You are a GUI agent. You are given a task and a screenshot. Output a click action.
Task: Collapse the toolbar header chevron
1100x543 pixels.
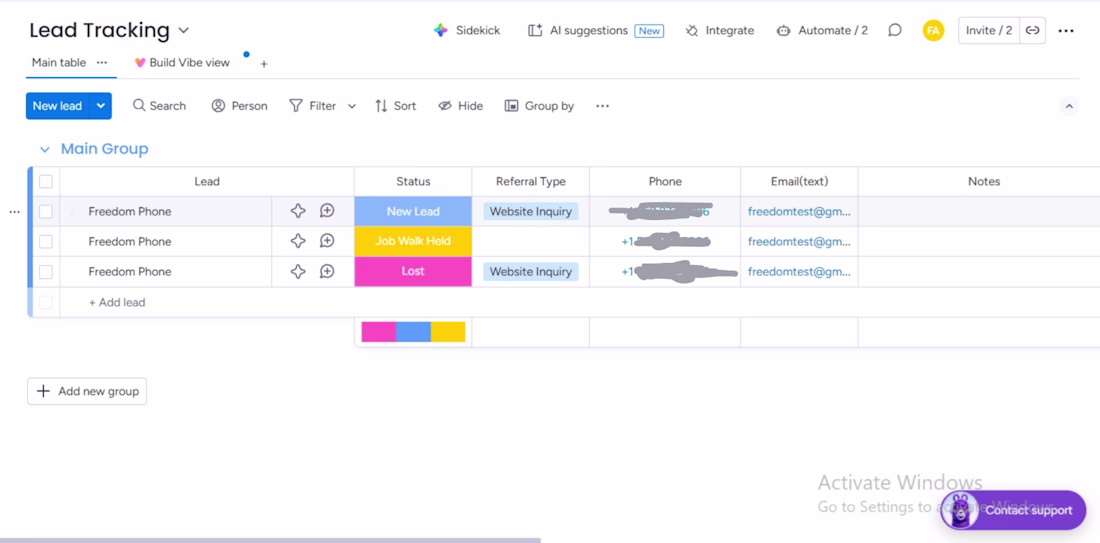1069,107
